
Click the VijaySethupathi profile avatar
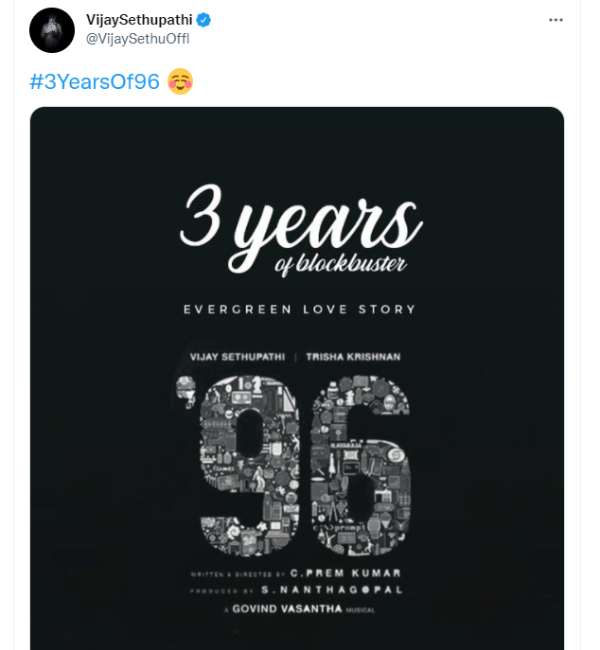(x=52, y=30)
